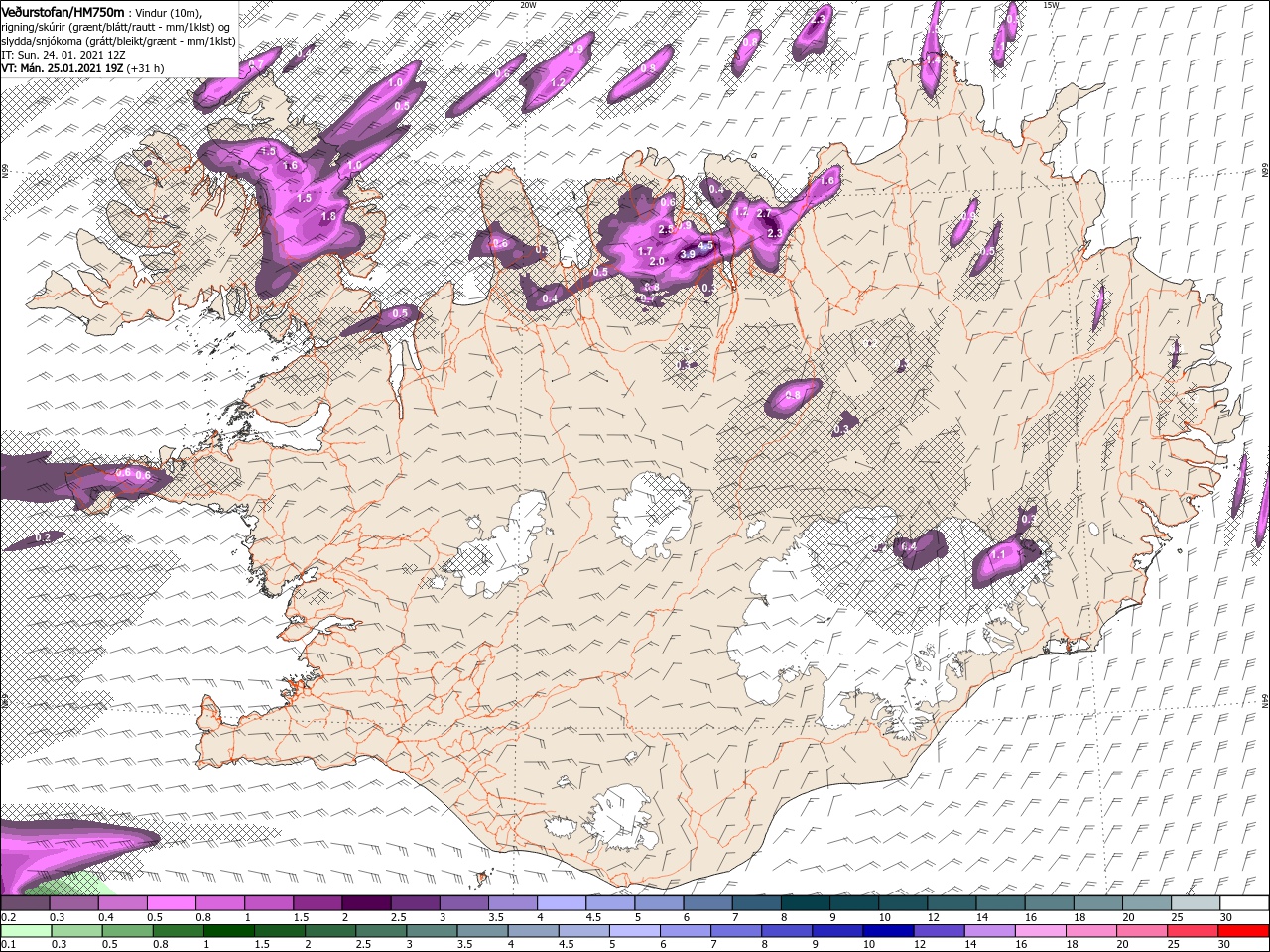Click the '3.9' precipitation value on the map
This screenshot has width=1270, height=952.
[x=688, y=254]
